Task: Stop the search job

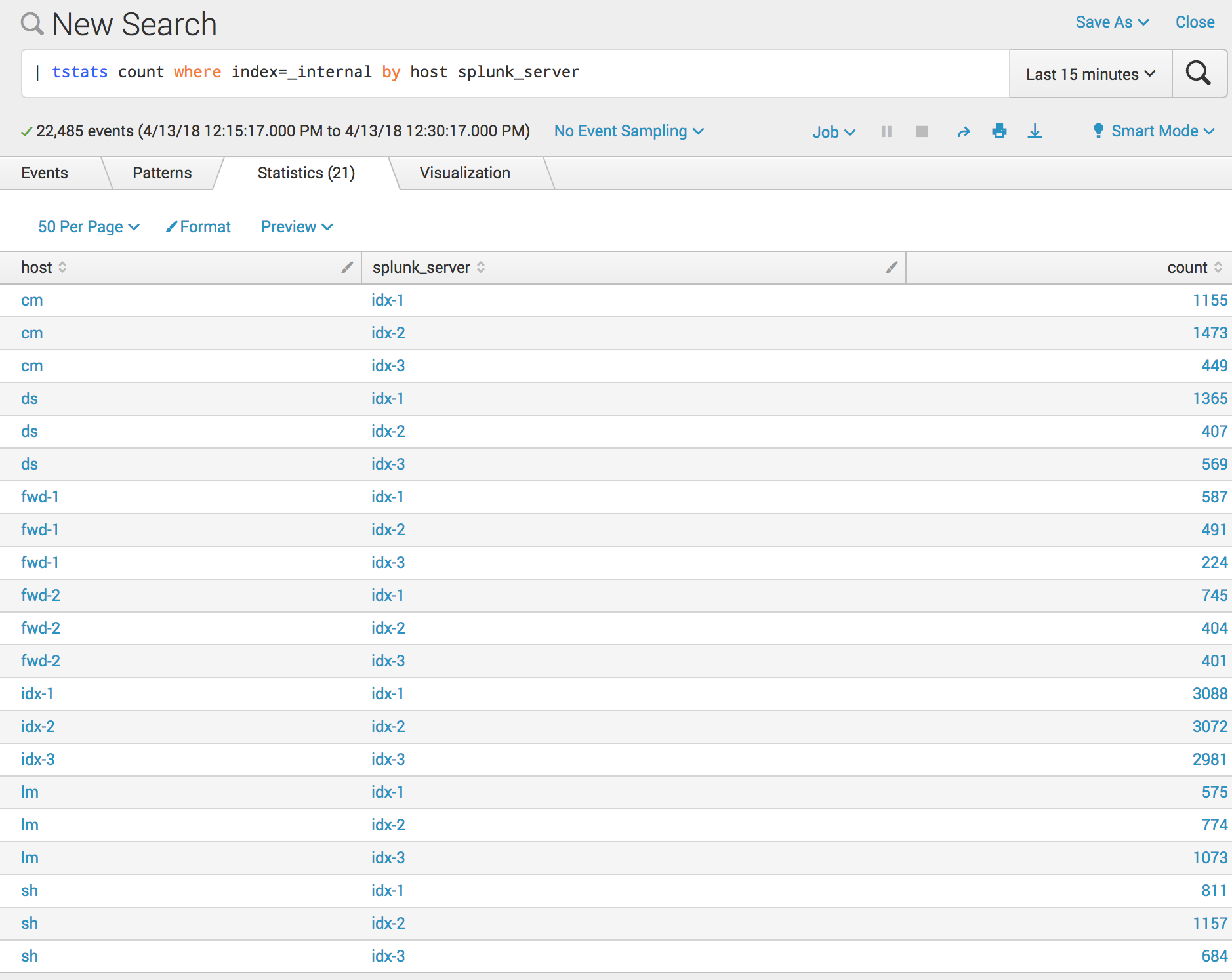Action: pos(922,131)
